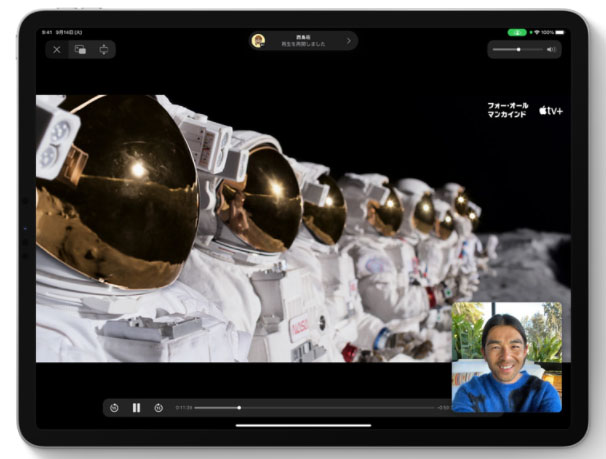The image size is (606, 459).
Task: Tap the avatar in the SharePlay banner
Action: click(x=258, y=41)
